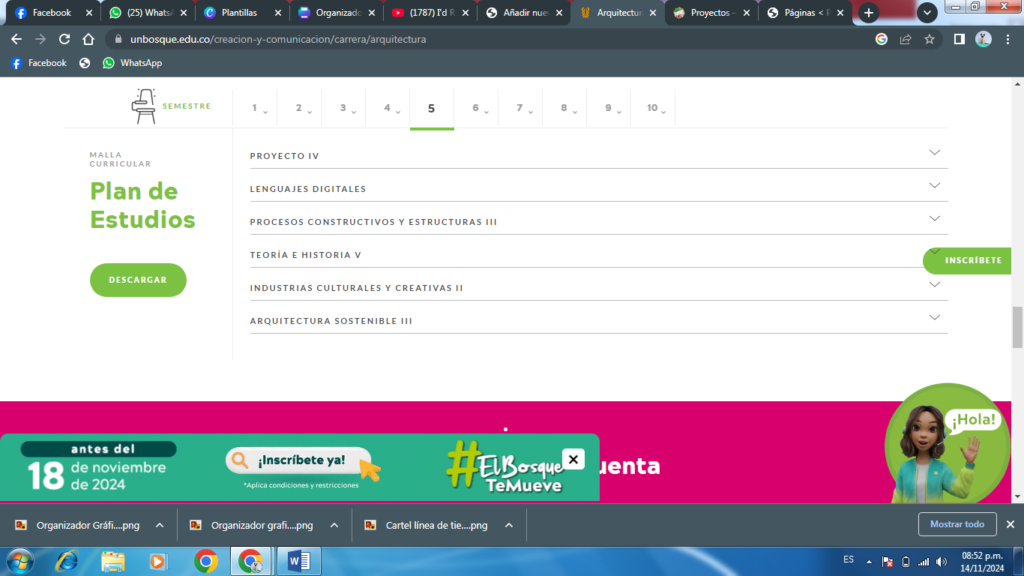Reload the page with the browser refresh icon
This screenshot has height=576, width=1024.
(x=64, y=39)
